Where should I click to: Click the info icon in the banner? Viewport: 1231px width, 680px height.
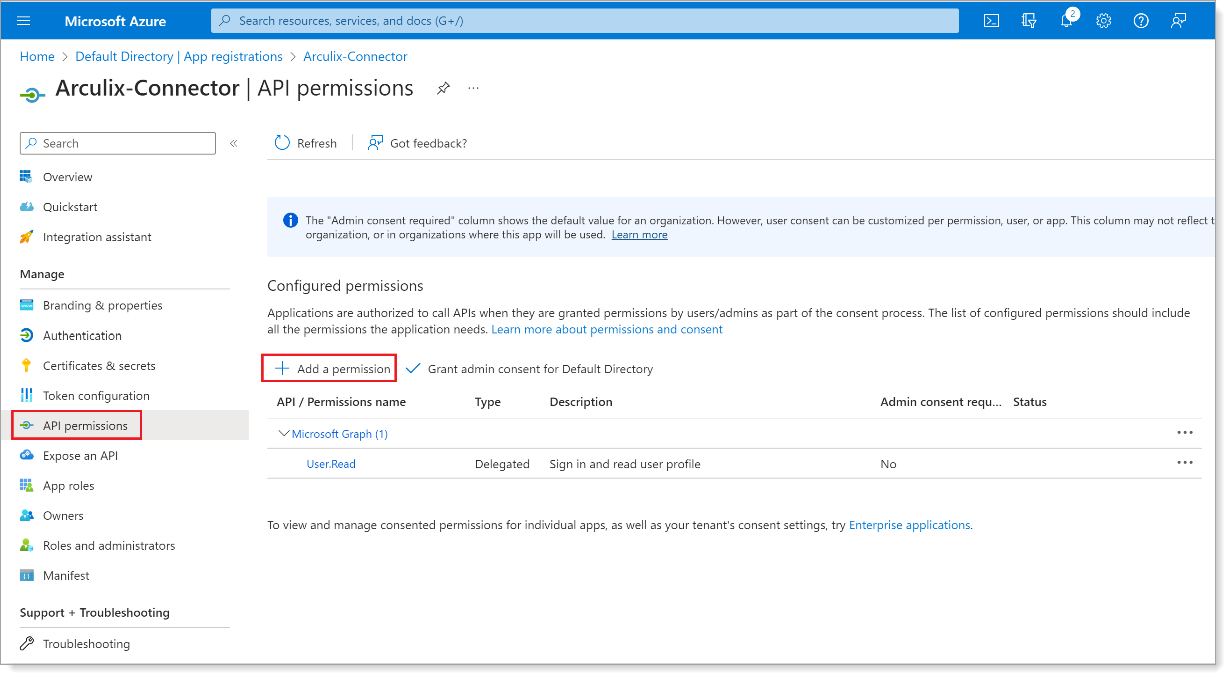tap(290, 220)
